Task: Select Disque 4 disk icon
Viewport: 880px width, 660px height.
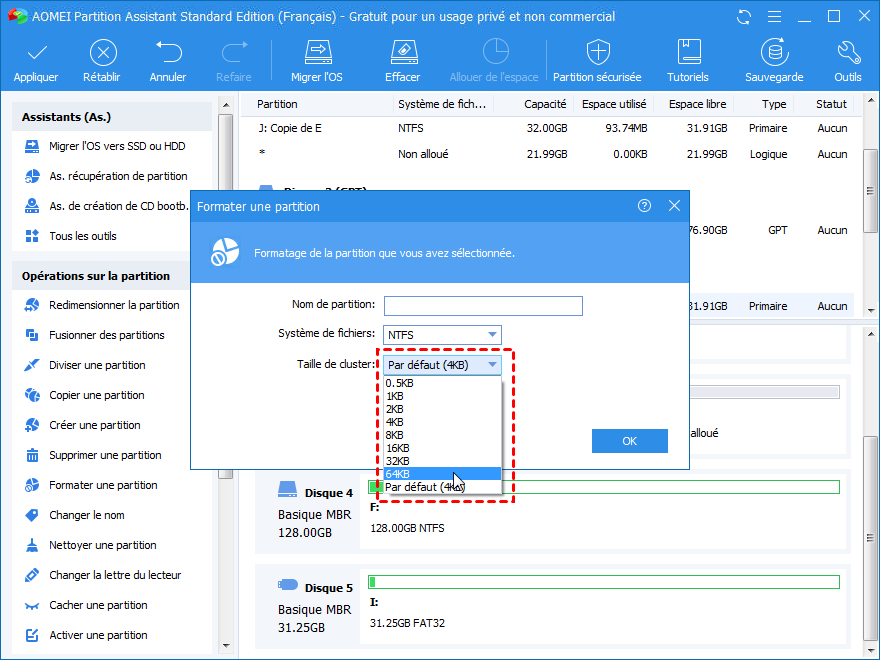Action: click(x=287, y=489)
